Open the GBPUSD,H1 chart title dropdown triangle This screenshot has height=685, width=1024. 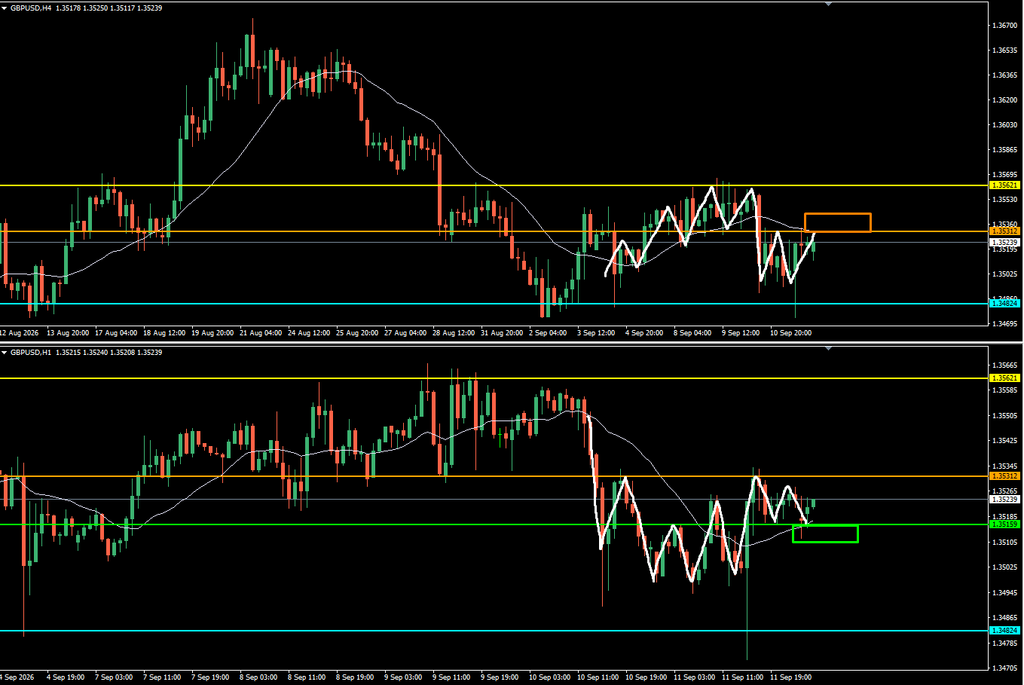click(x=4, y=353)
